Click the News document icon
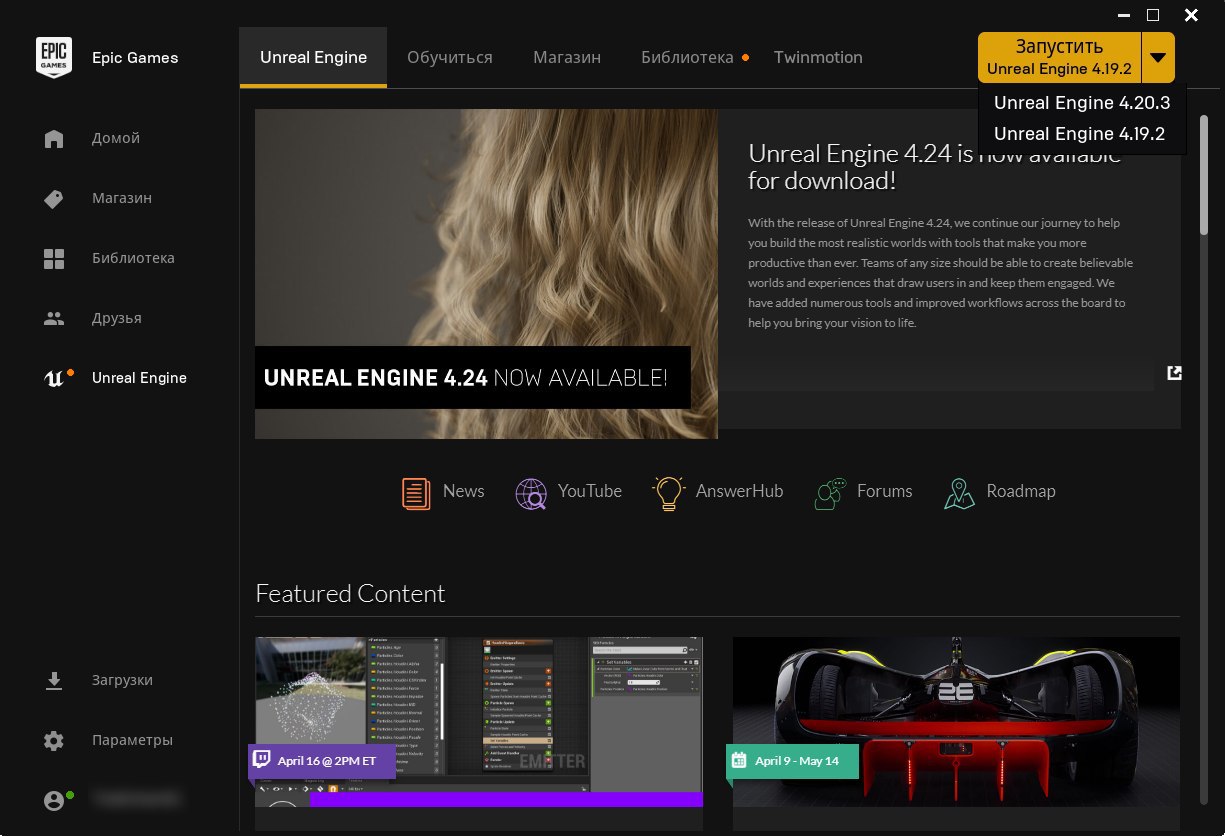The height and width of the screenshot is (836, 1225). (416, 492)
